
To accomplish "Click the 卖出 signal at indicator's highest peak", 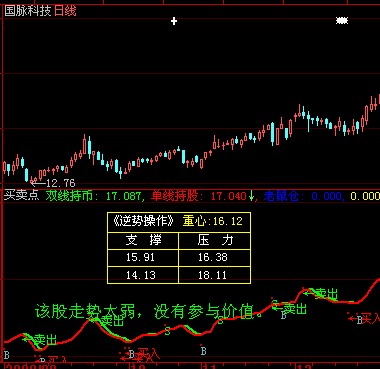I will tap(326, 294).
